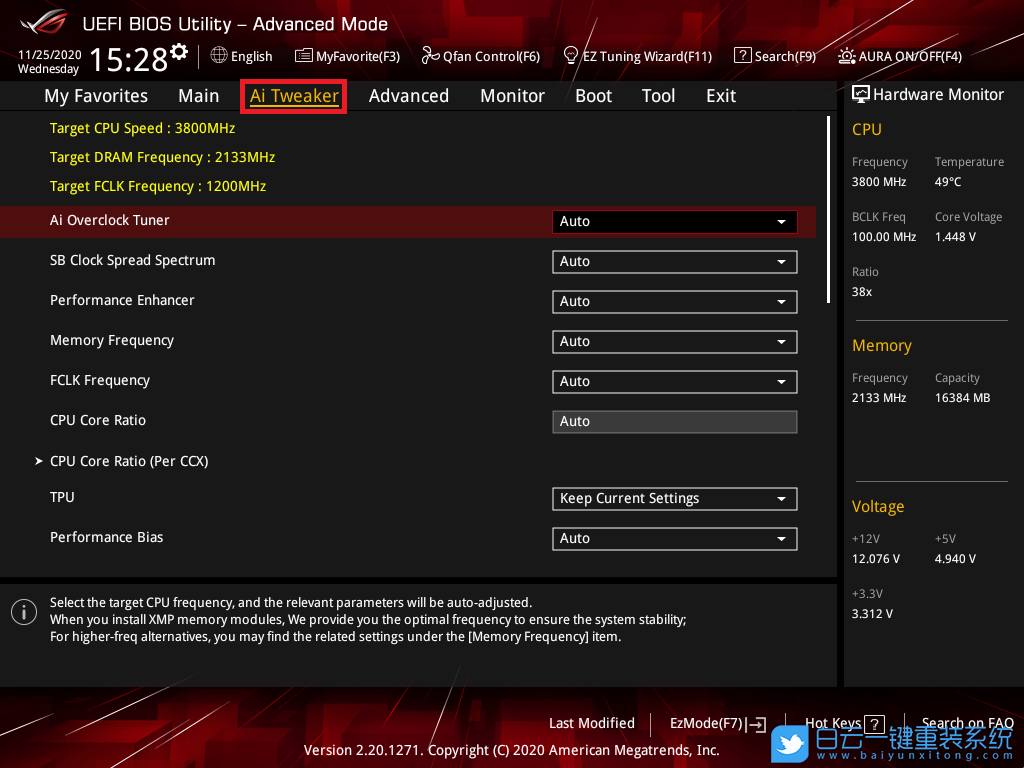Open the TPU Keep Current Settings dropdown

click(674, 499)
